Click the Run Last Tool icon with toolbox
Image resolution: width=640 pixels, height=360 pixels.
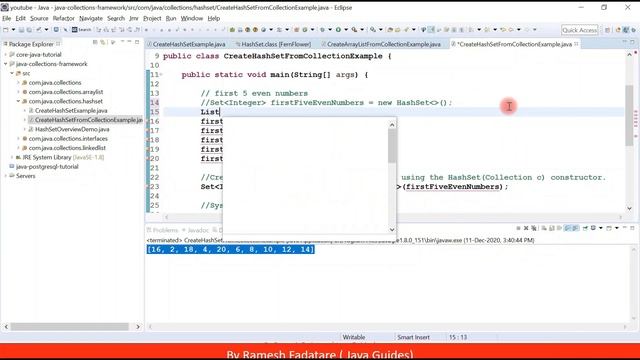(354, 30)
